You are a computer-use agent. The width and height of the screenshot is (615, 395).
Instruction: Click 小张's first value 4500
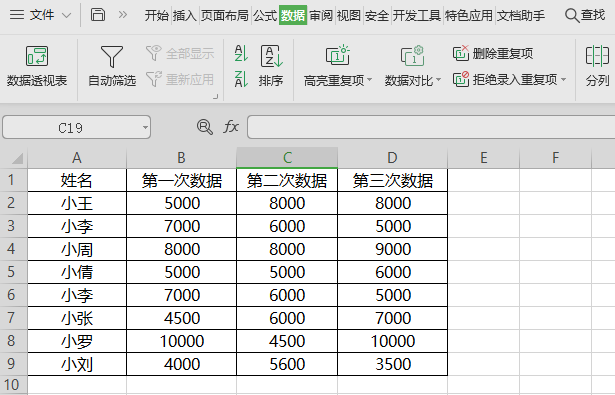point(181,318)
